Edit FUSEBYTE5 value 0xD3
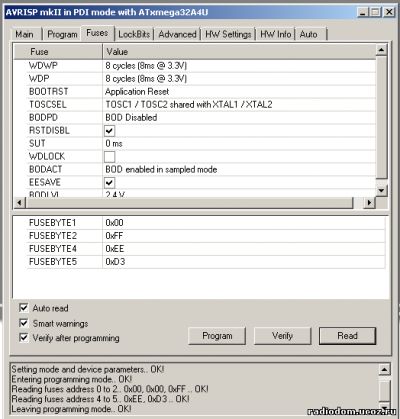This screenshot has height=419, width=400. (244, 262)
